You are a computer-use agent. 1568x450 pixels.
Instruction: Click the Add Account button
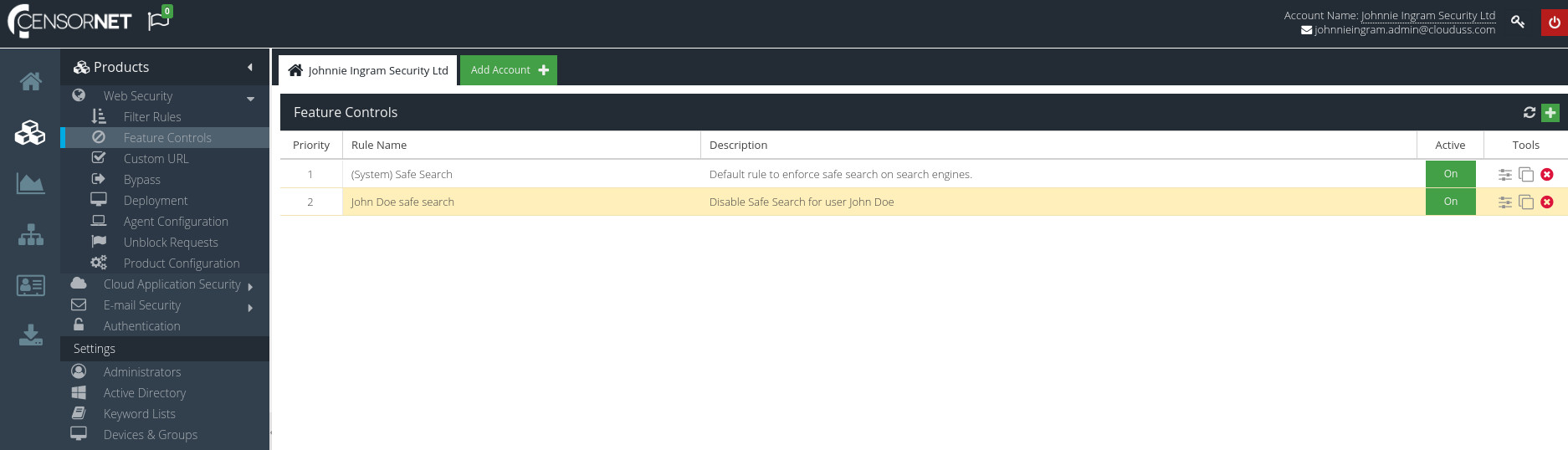click(509, 70)
